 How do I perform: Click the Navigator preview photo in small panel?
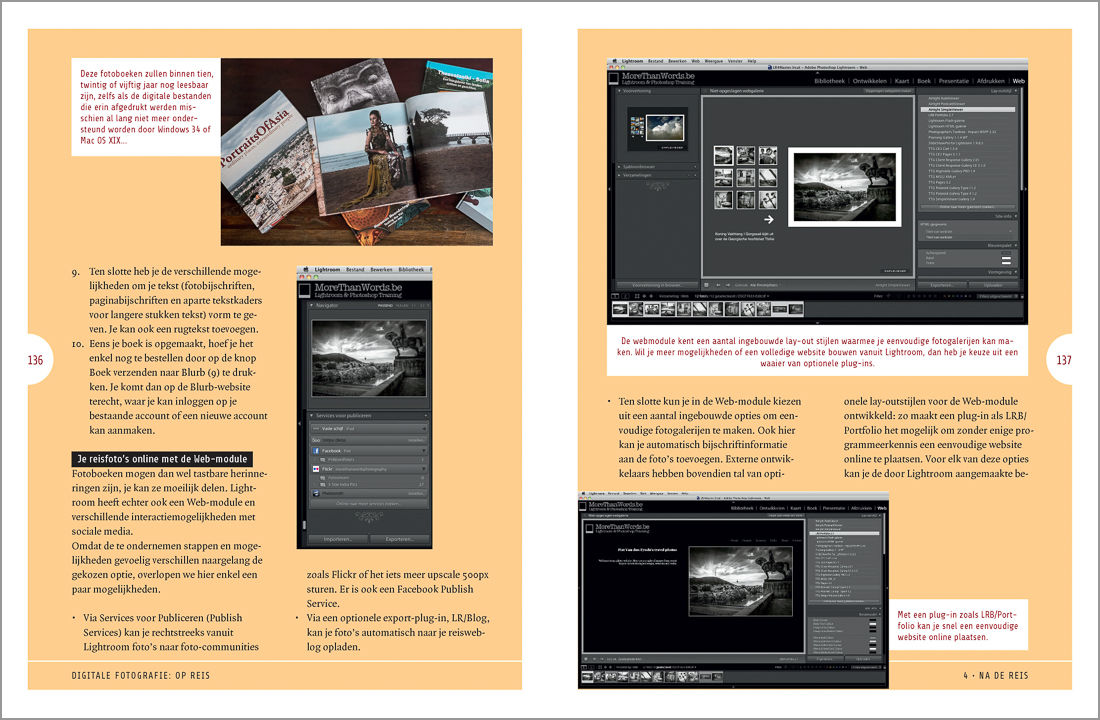click(369, 358)
